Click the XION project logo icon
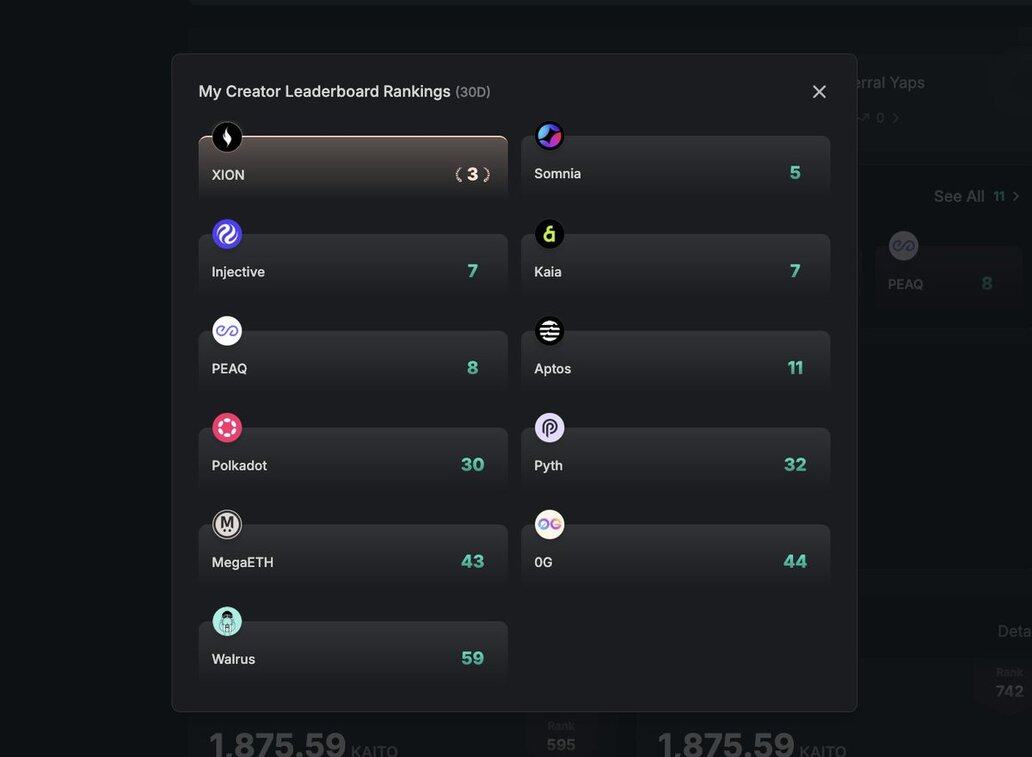The image size is (1032, 757). tap(227, 137)
